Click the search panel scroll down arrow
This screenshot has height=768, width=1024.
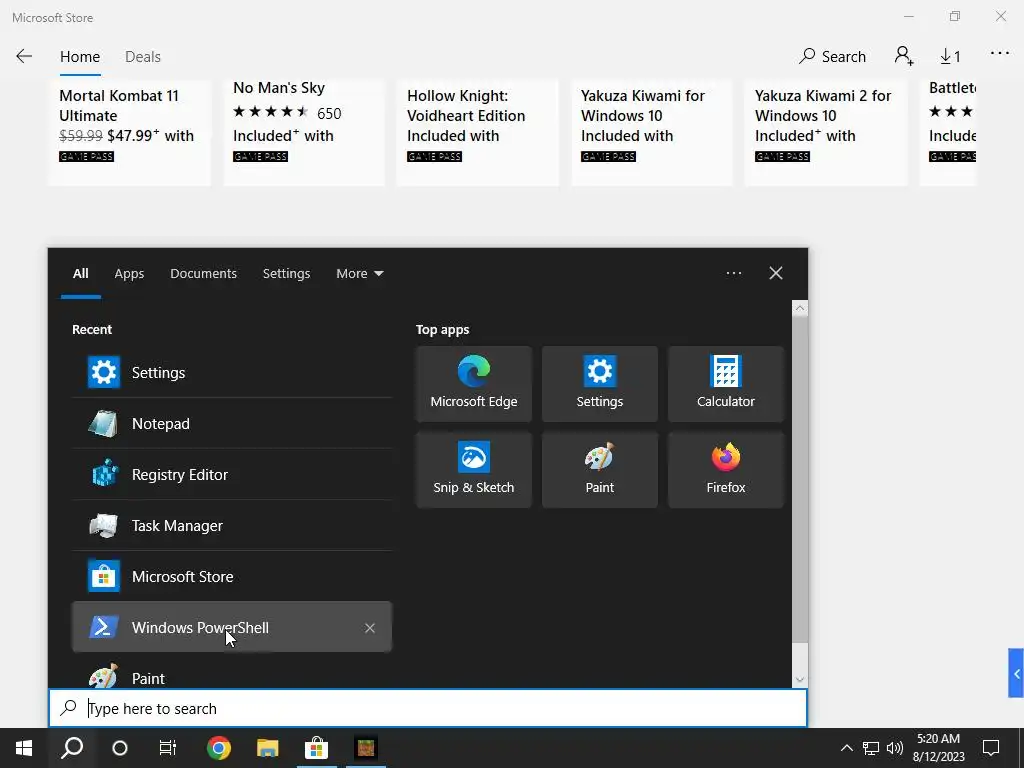pyautogui.click(x=799, y=680)
